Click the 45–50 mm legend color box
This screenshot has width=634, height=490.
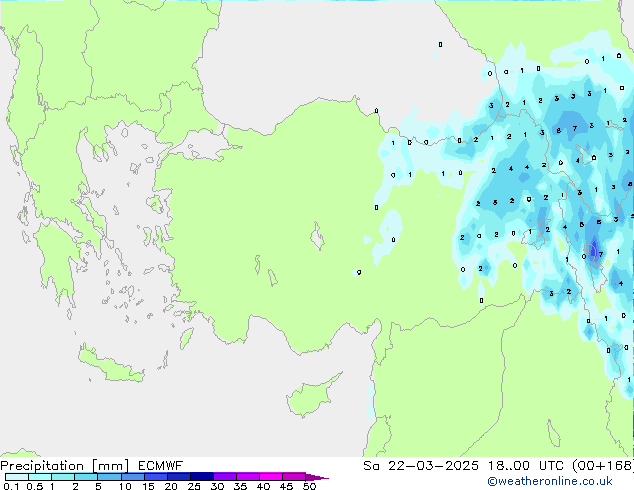294,477
